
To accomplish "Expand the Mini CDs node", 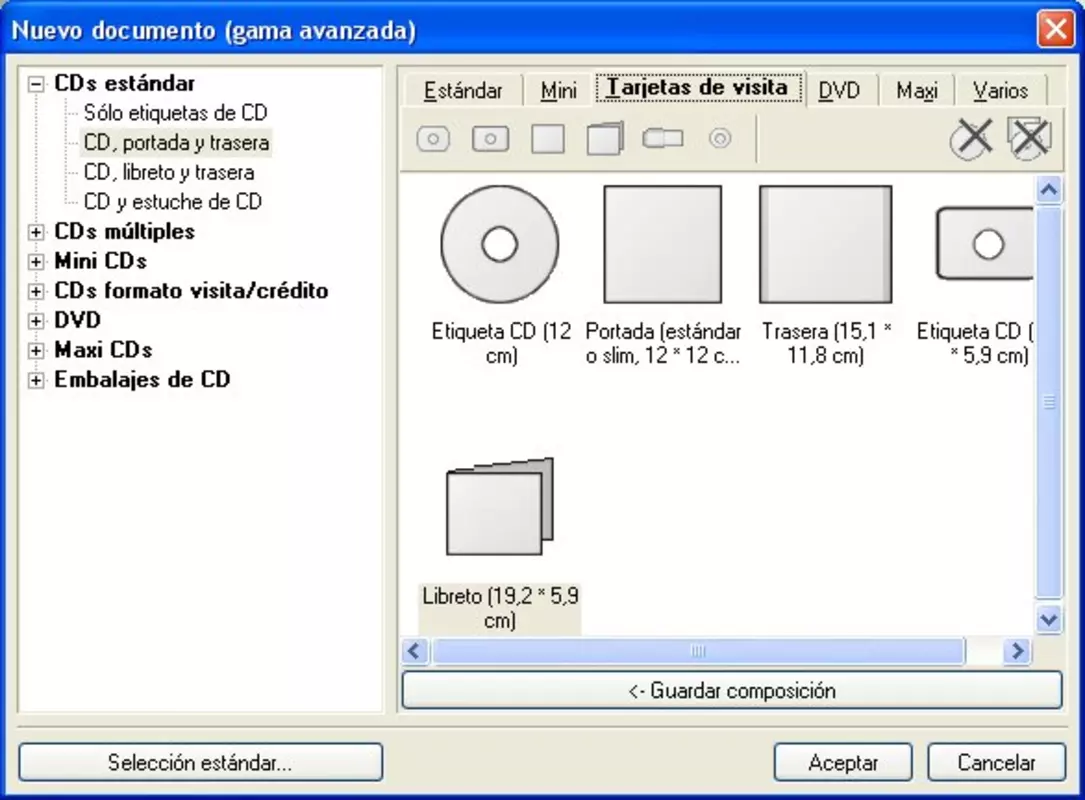I will click(35, 262).
